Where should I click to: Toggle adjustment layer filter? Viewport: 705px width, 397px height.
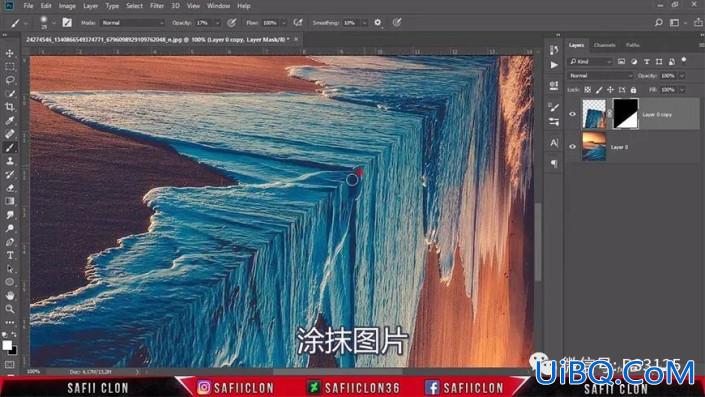[634, 62]
